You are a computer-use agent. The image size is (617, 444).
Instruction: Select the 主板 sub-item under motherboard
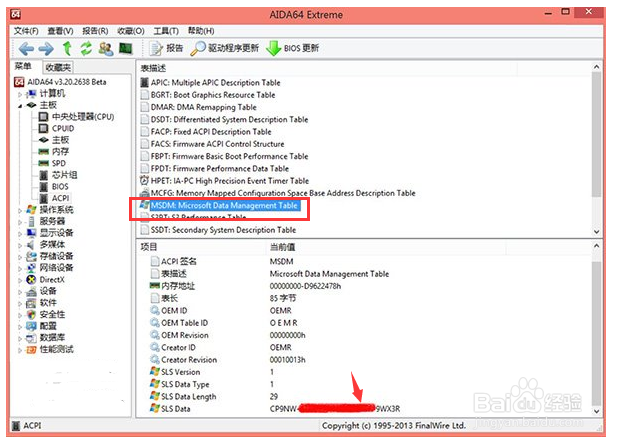(x=54, y=140)
